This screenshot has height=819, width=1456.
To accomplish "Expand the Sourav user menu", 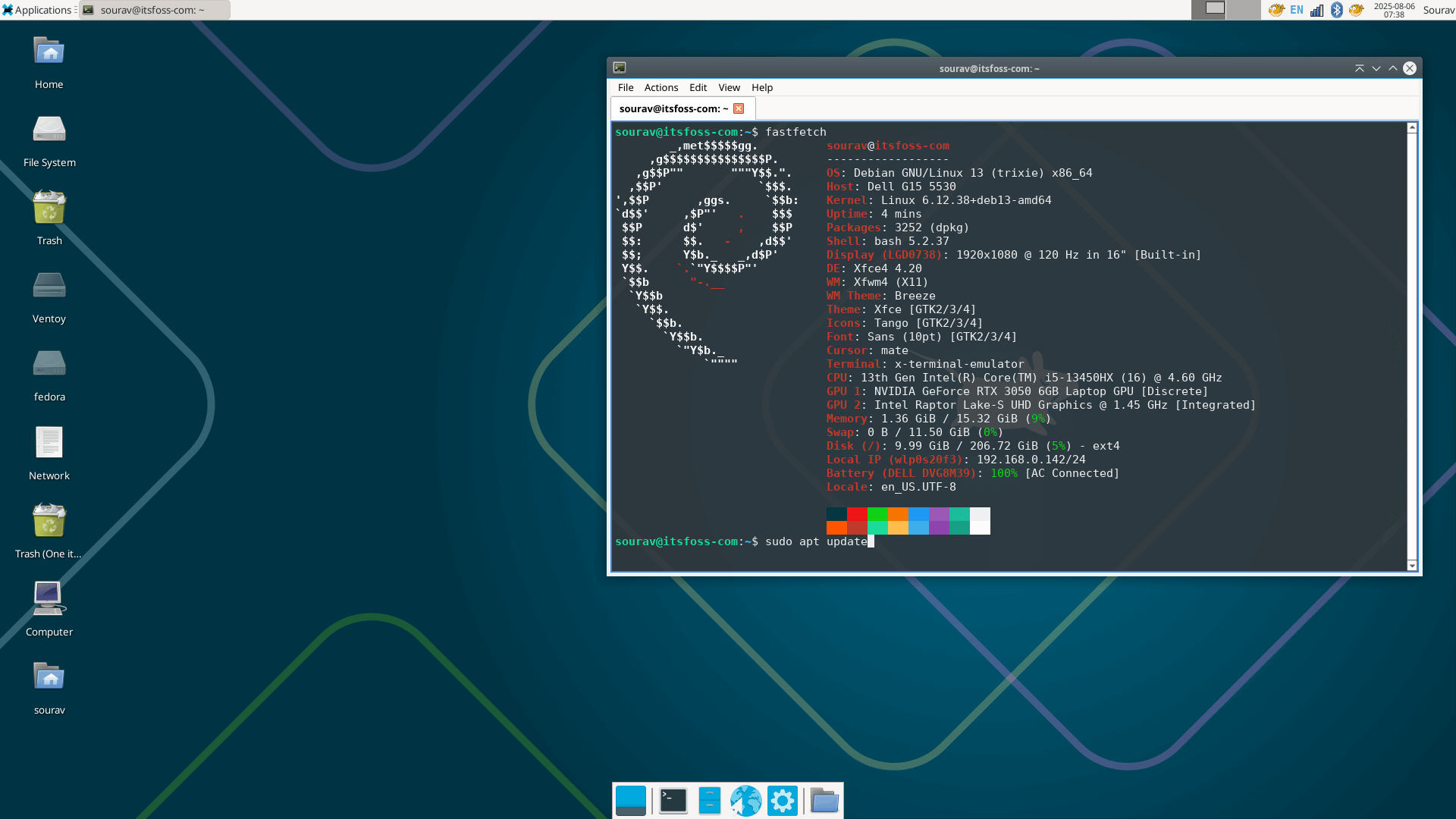I will 1438,10.
